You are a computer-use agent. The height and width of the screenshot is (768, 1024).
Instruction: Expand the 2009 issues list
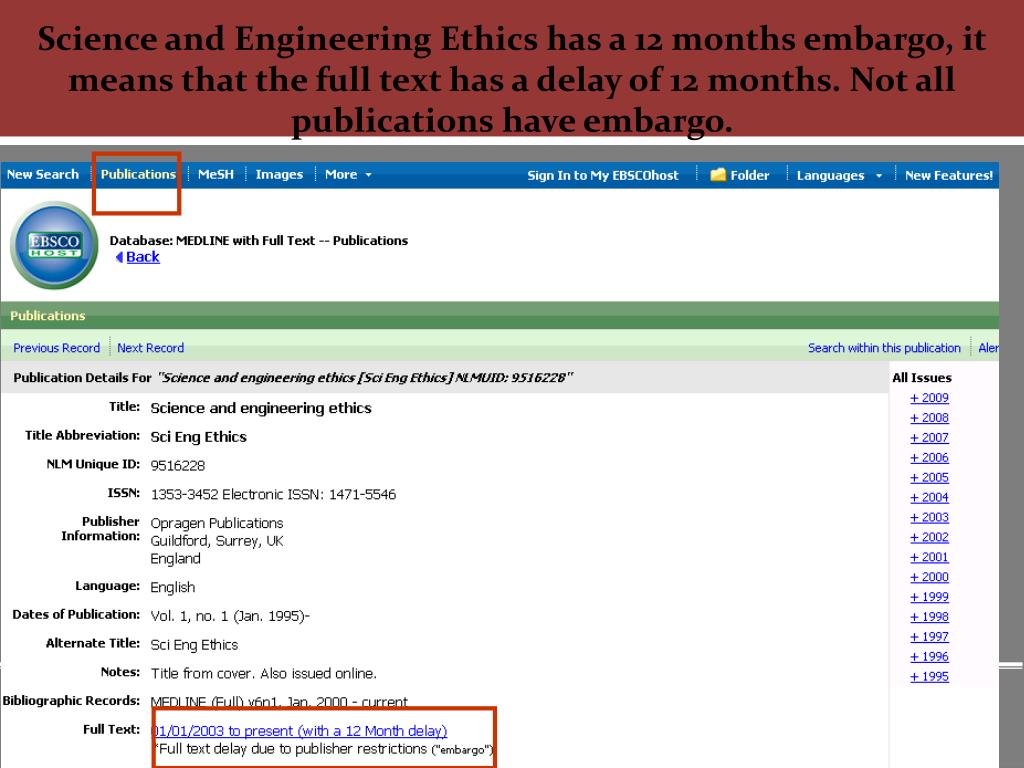[x=929, y=398]
